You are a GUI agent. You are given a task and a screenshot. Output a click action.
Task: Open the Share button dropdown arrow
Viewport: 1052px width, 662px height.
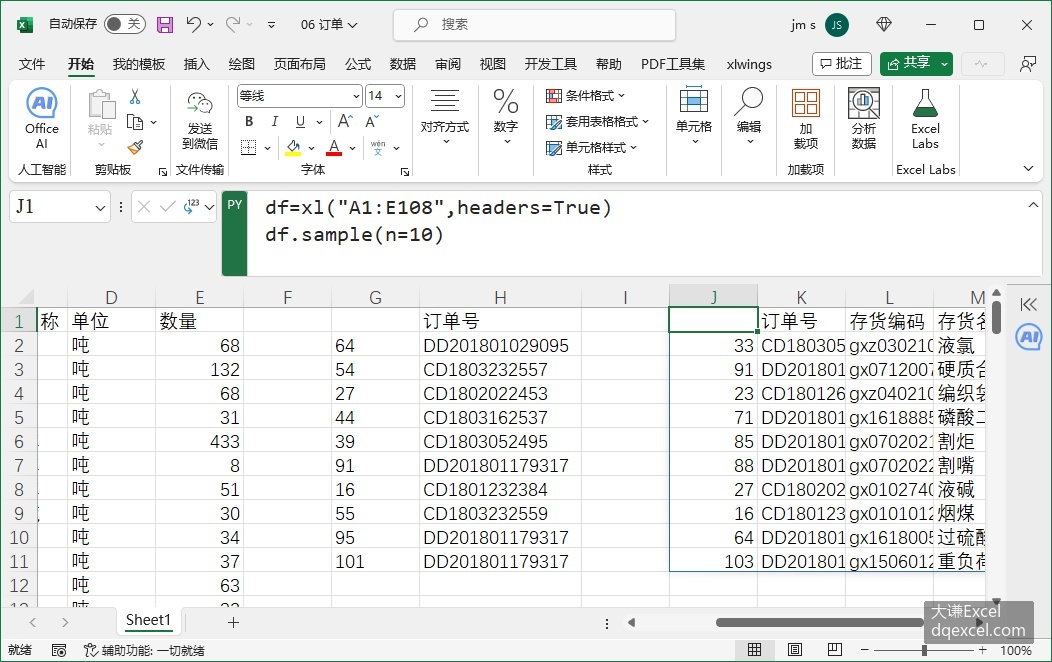coord(944,64)
